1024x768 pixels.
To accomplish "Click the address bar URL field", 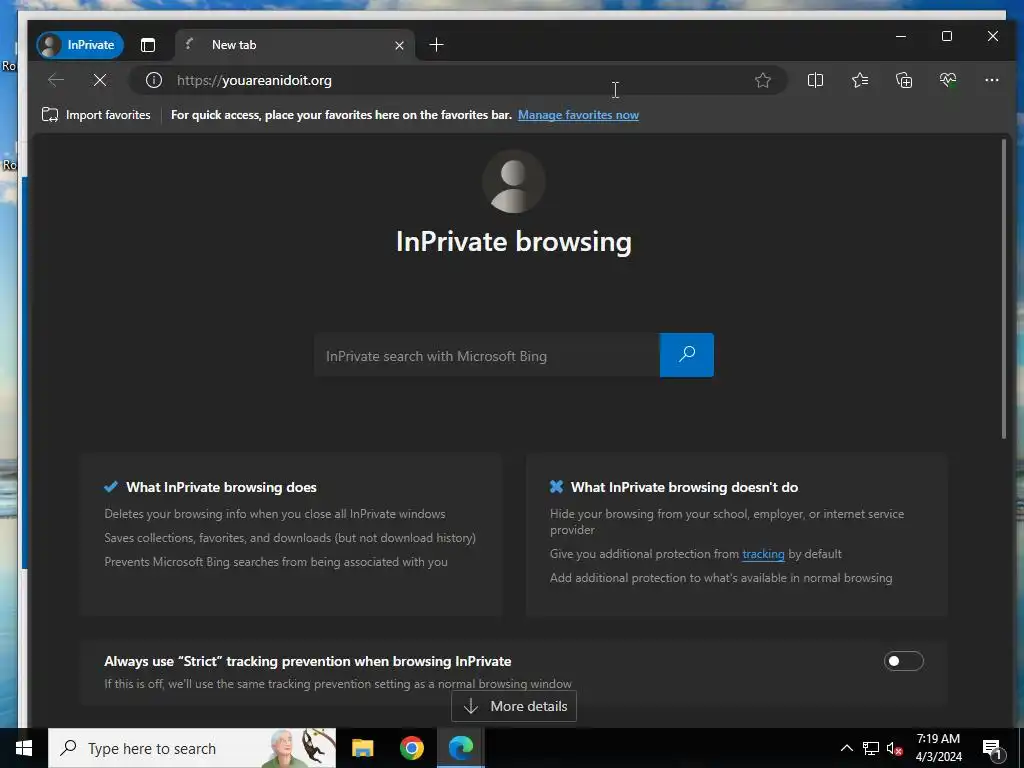I will point(457,80).
